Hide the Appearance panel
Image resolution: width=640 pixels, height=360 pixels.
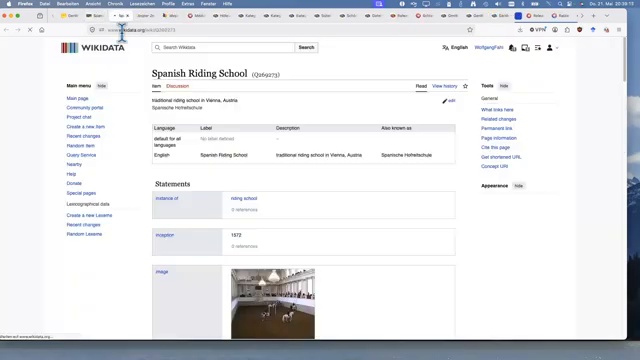coord(518,186)
